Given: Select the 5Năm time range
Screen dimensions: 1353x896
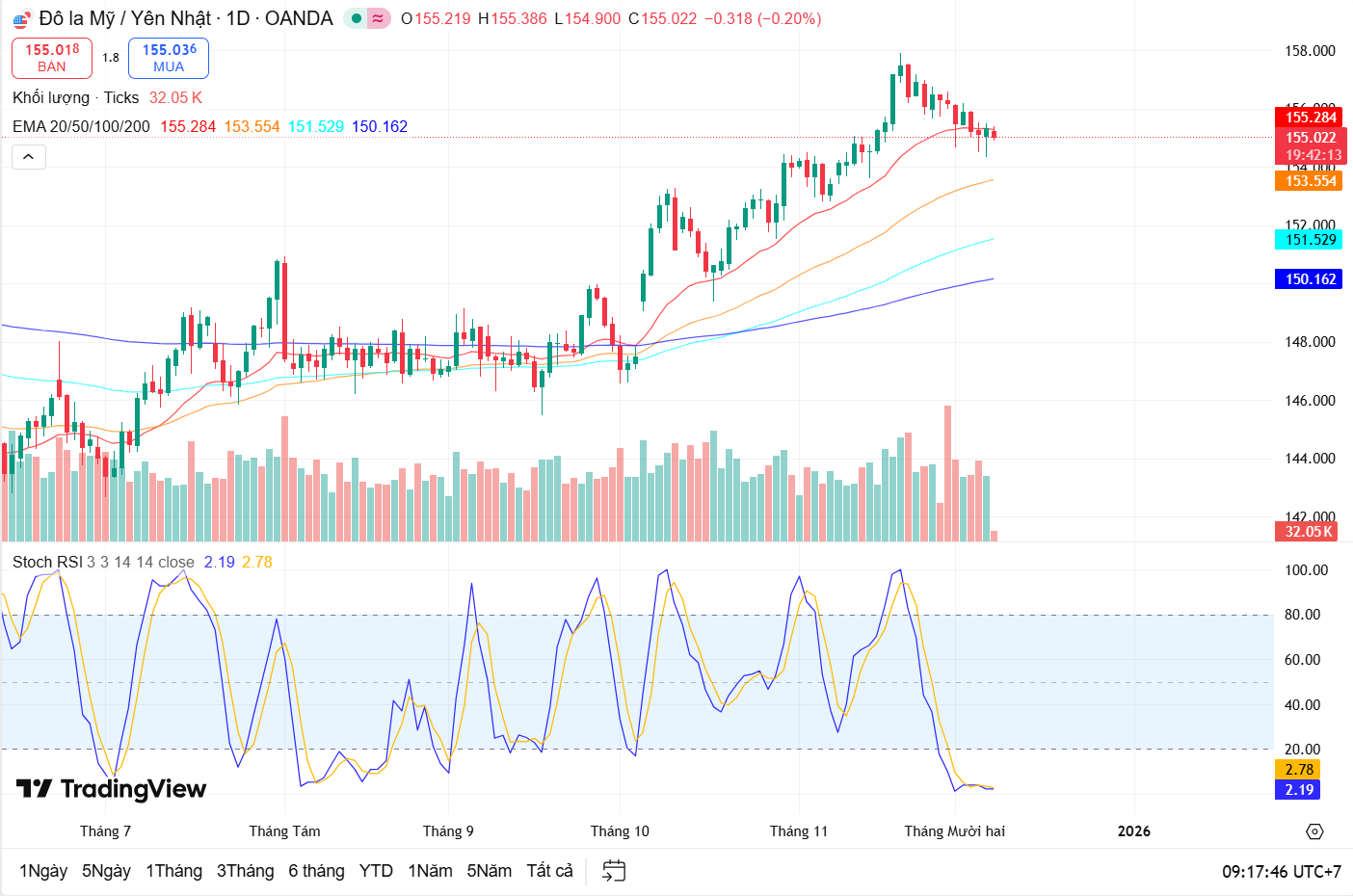Looking at the screenshot, I should tap(489, 871).
